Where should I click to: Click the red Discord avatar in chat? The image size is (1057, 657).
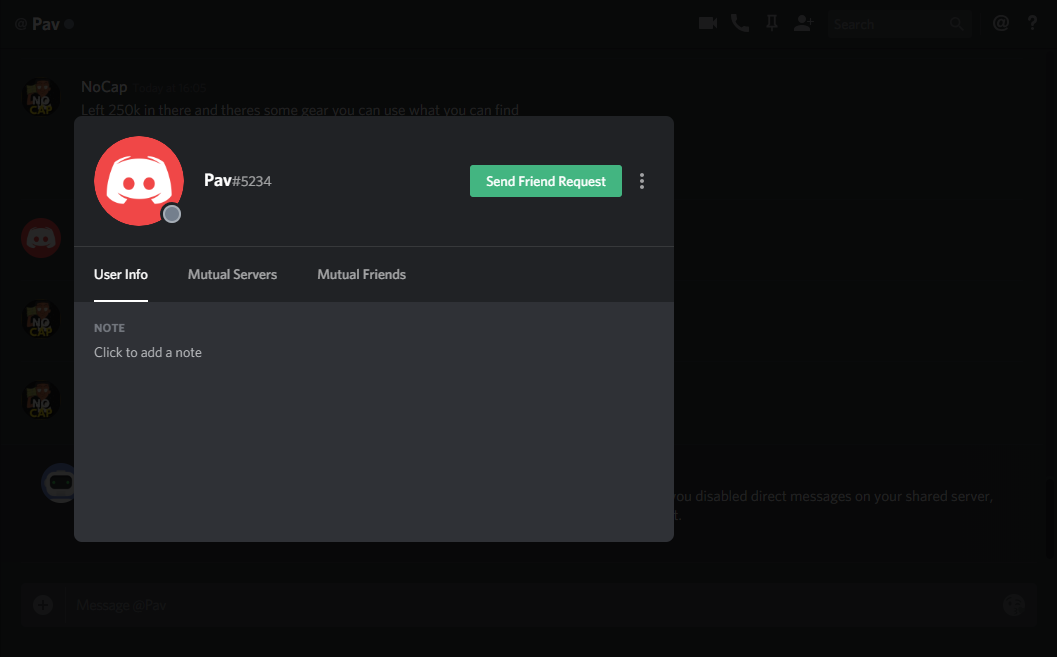(x=41, y=238)
